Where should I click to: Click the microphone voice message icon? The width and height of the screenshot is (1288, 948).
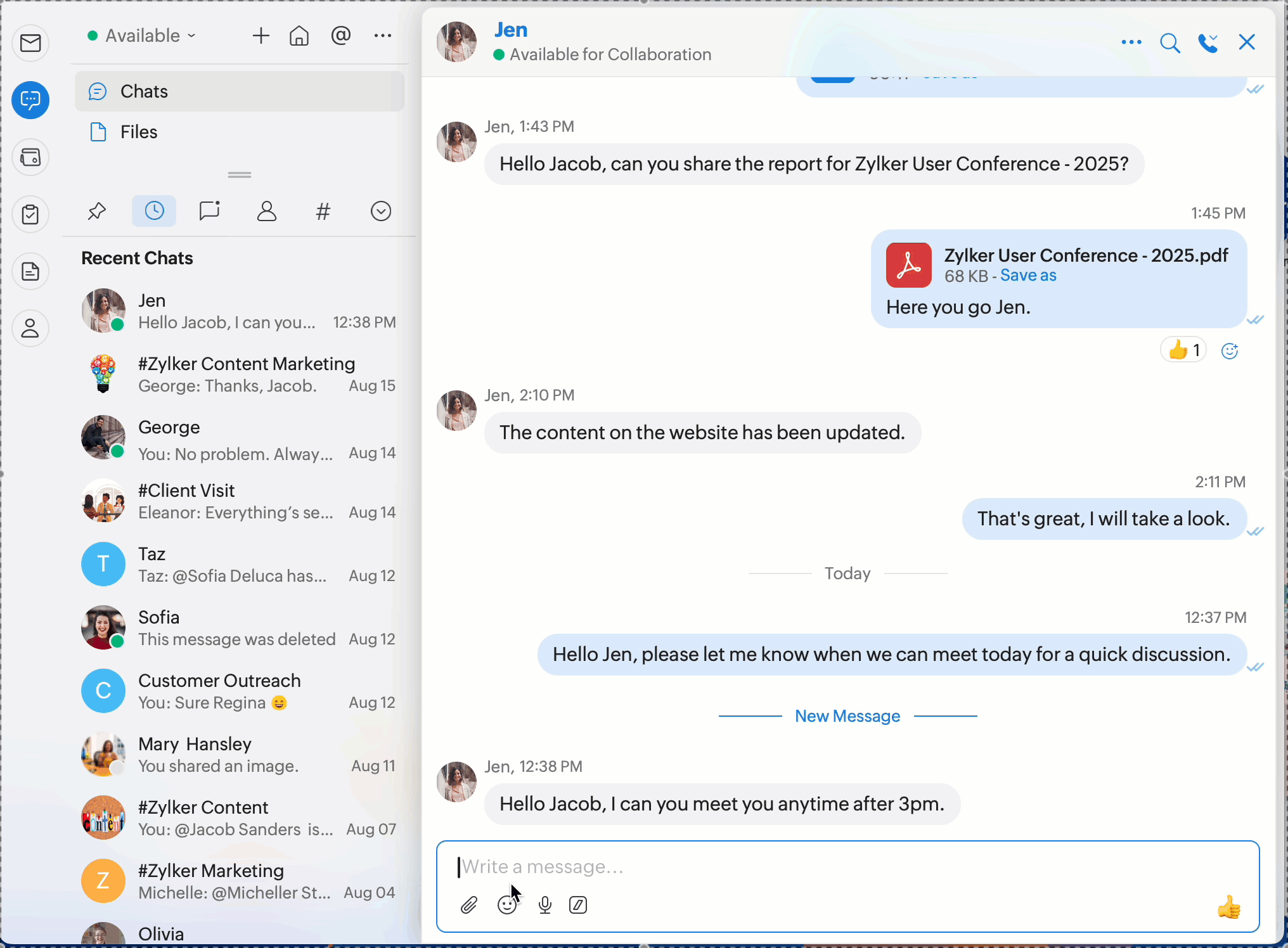[x=544, y=905]
